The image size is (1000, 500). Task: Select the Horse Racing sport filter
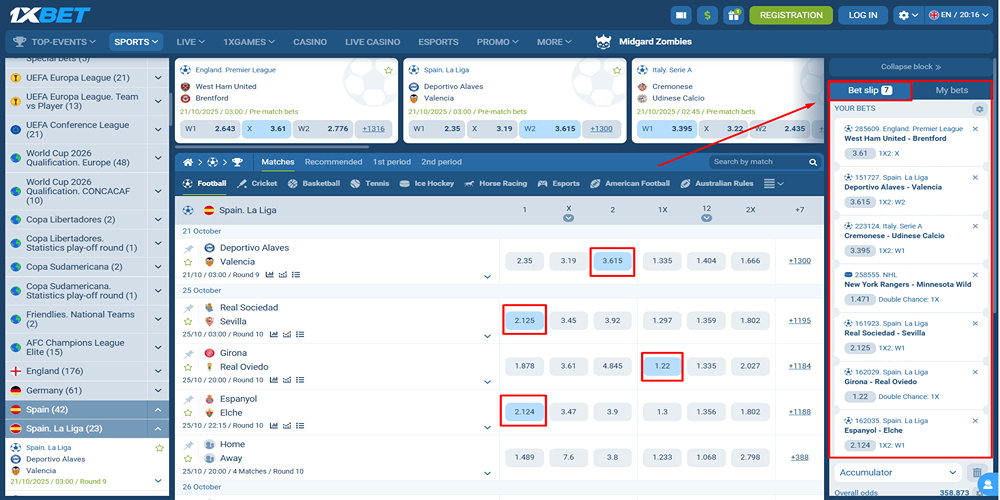pos(496,184)
